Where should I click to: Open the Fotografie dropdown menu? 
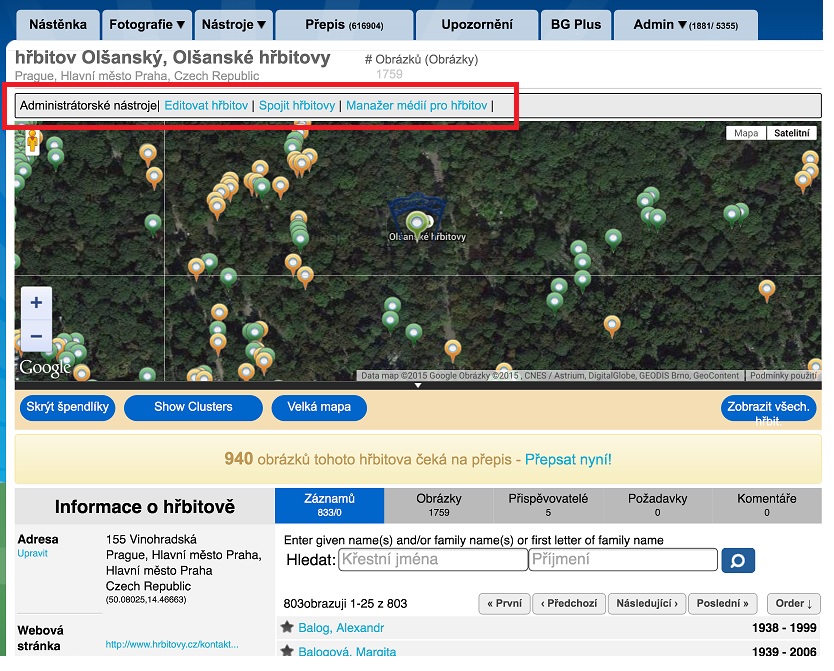pos(147,24)
